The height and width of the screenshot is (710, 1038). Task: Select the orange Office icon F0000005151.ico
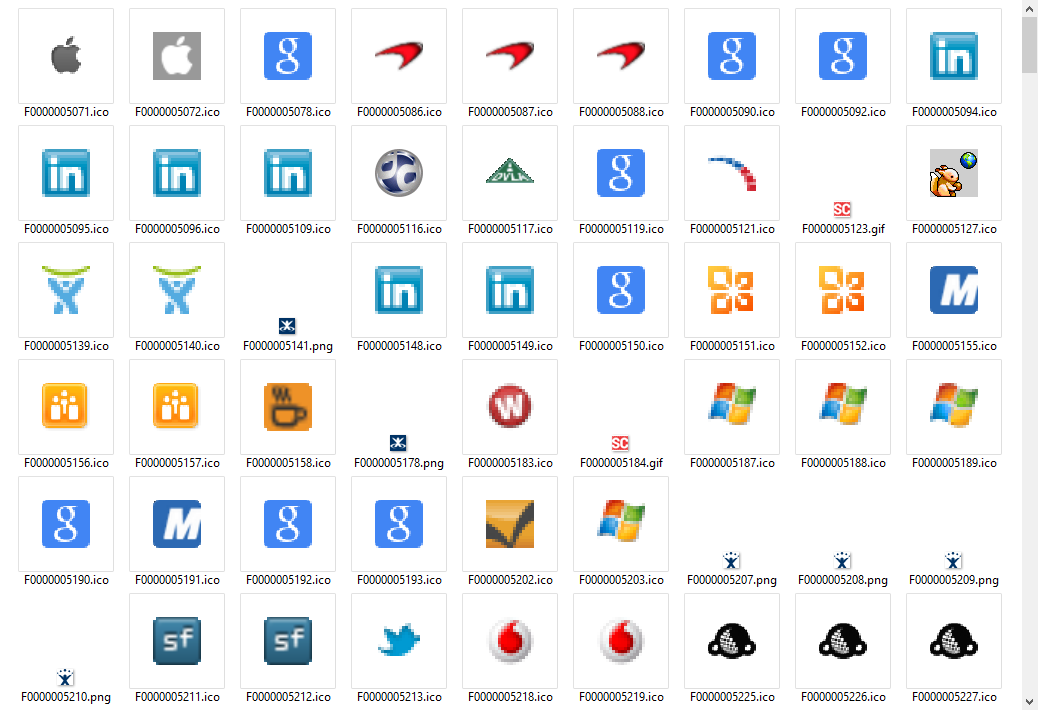coord(732,290)
